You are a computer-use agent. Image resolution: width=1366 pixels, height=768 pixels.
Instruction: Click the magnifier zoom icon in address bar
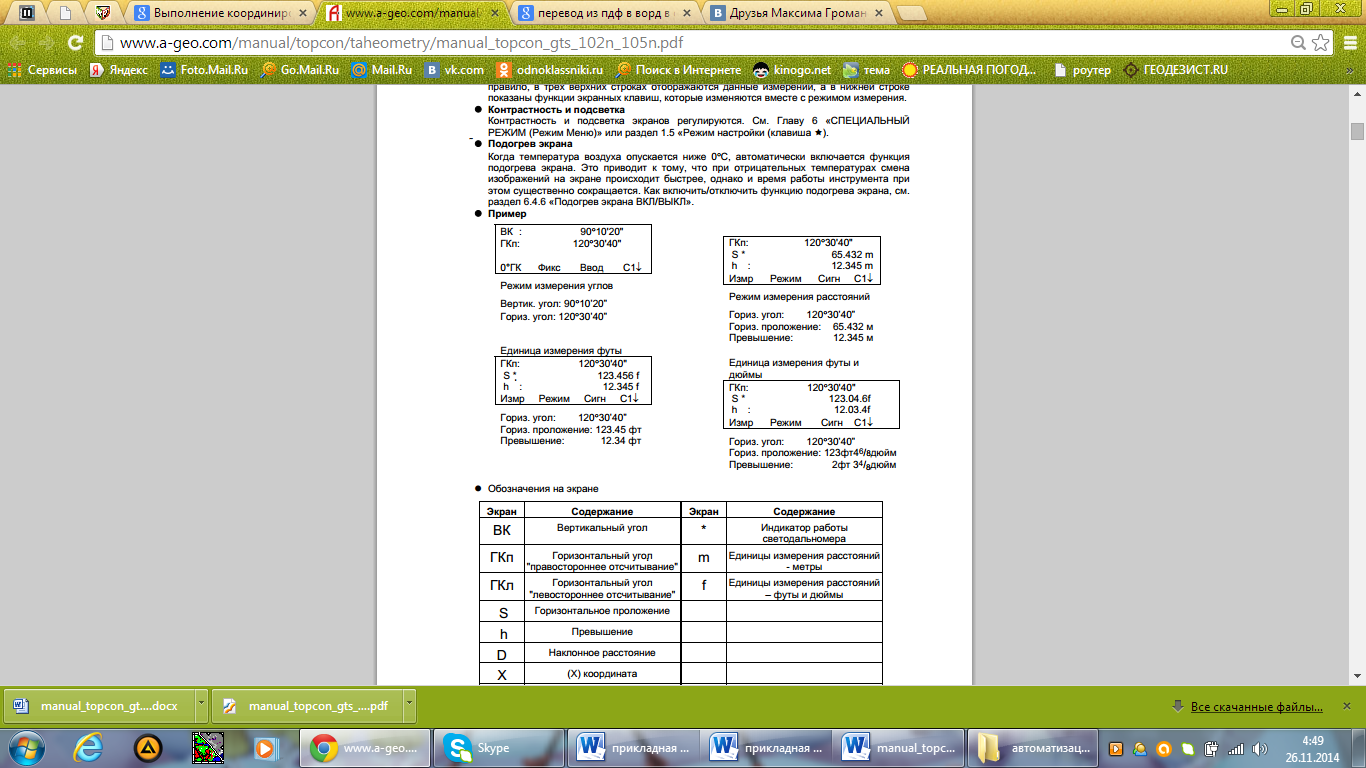tap(1298, 43)
